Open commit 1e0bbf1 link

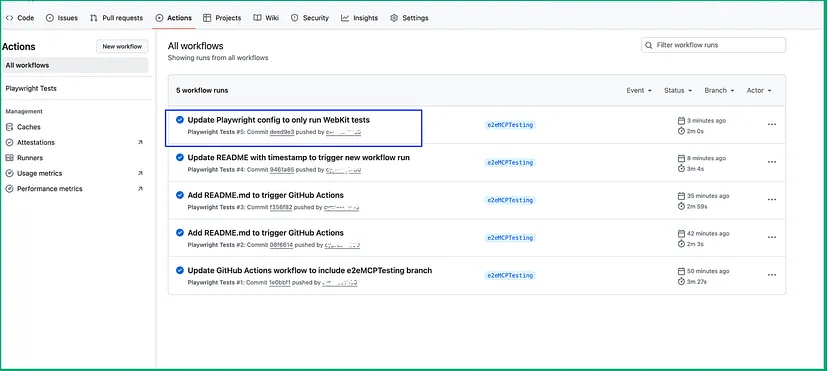[x=280, y=283]
